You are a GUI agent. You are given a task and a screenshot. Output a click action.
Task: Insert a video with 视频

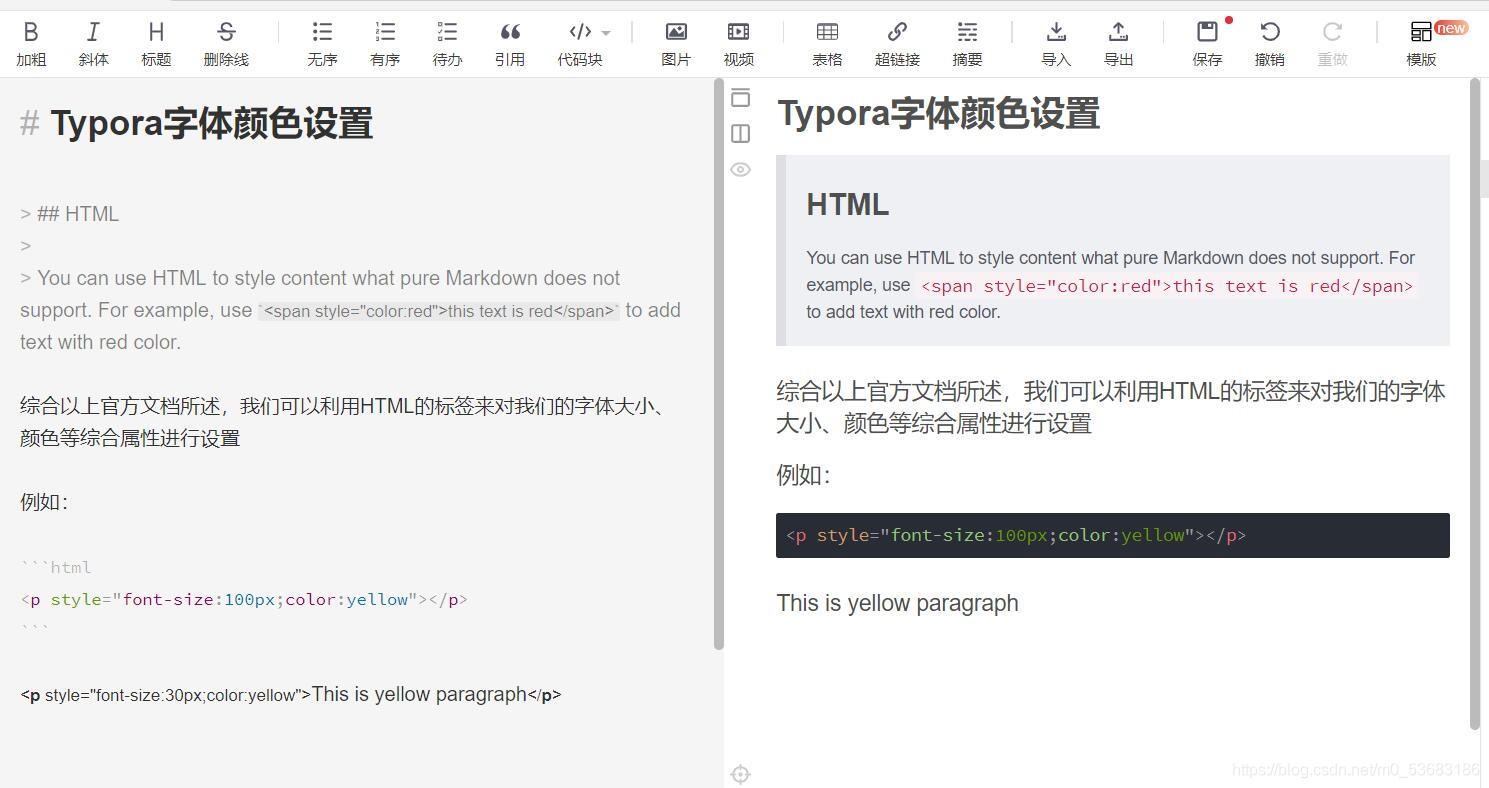[739, 44]
